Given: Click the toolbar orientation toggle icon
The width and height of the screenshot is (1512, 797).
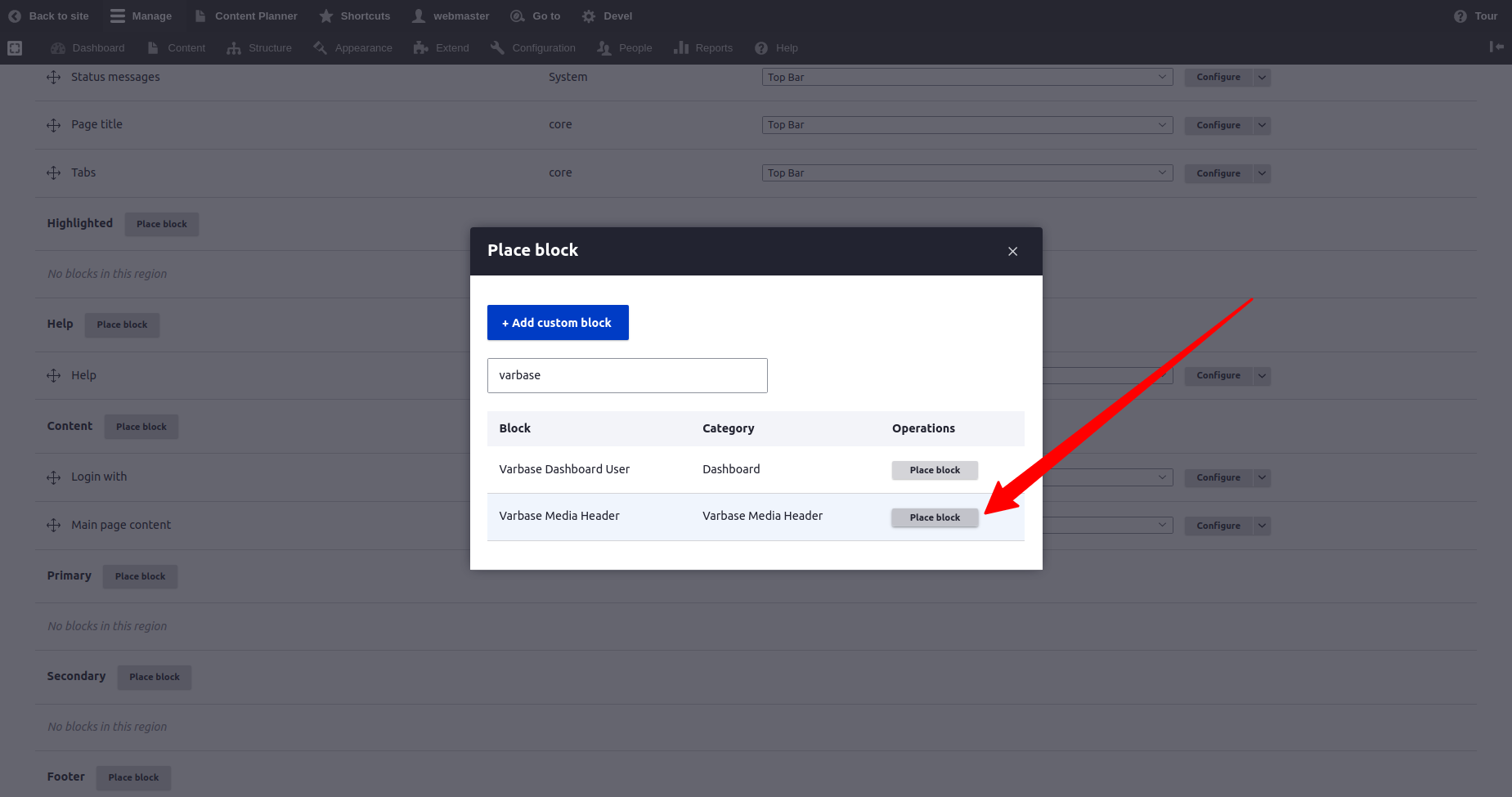Looking at the screenshot, I should point(1496,47).
